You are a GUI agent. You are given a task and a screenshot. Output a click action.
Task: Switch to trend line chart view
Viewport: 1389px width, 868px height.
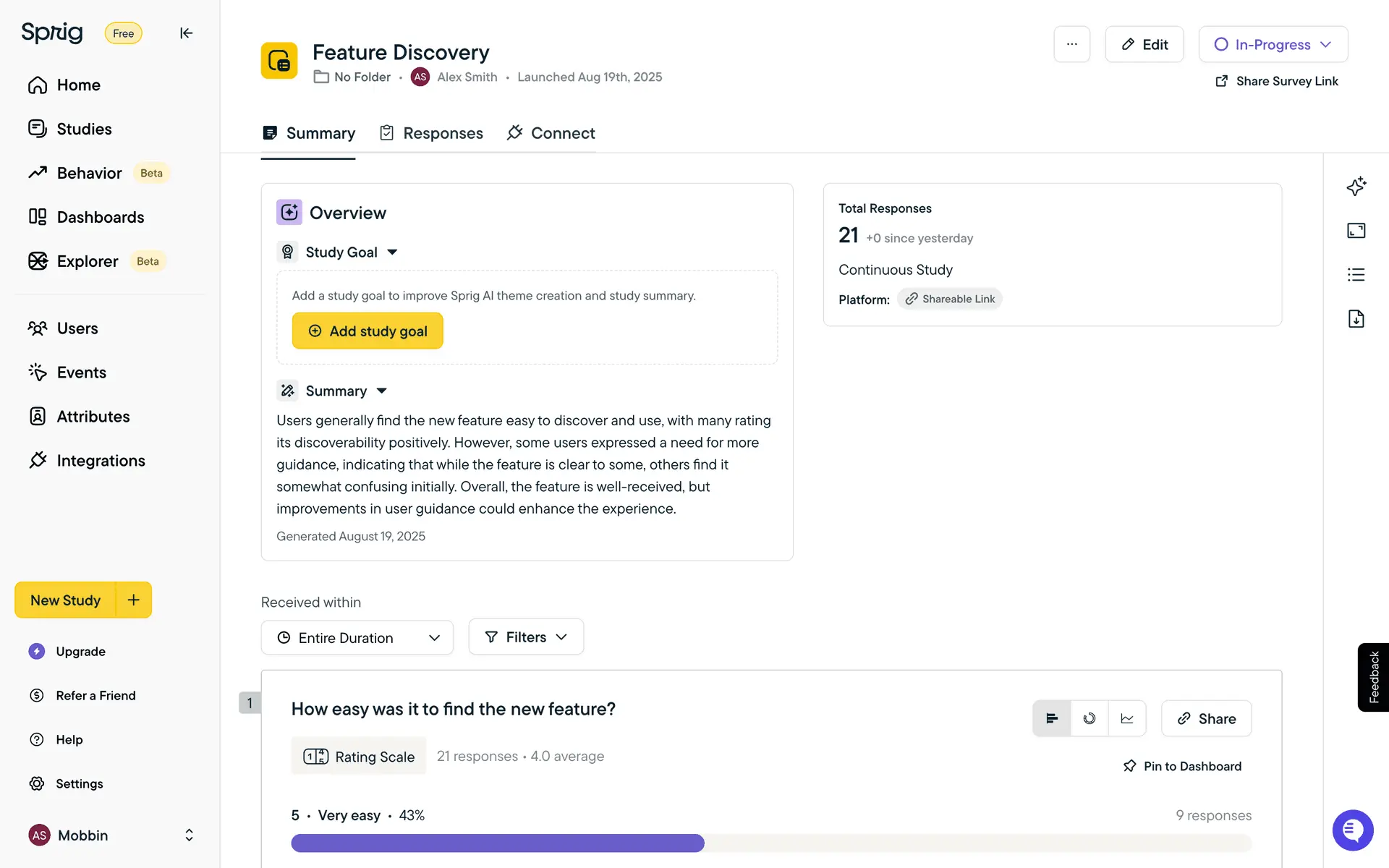coord(1127,718)
